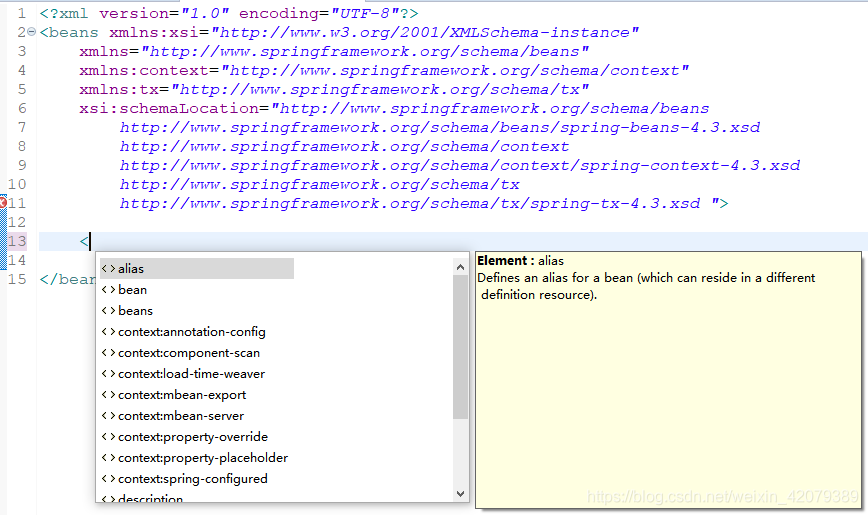The image size is (868, 515).
Task: Click the suggestion list scroll up arrow
Action: coord(460,267)
